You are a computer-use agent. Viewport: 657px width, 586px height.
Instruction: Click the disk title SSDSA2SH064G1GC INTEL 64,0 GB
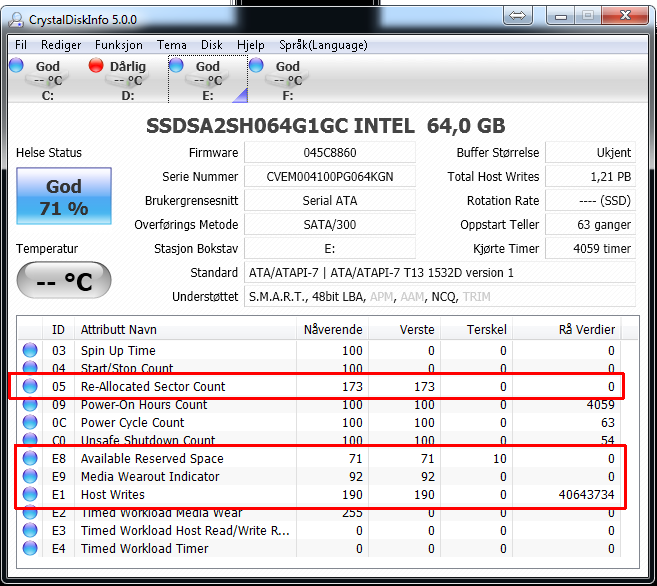326,126
